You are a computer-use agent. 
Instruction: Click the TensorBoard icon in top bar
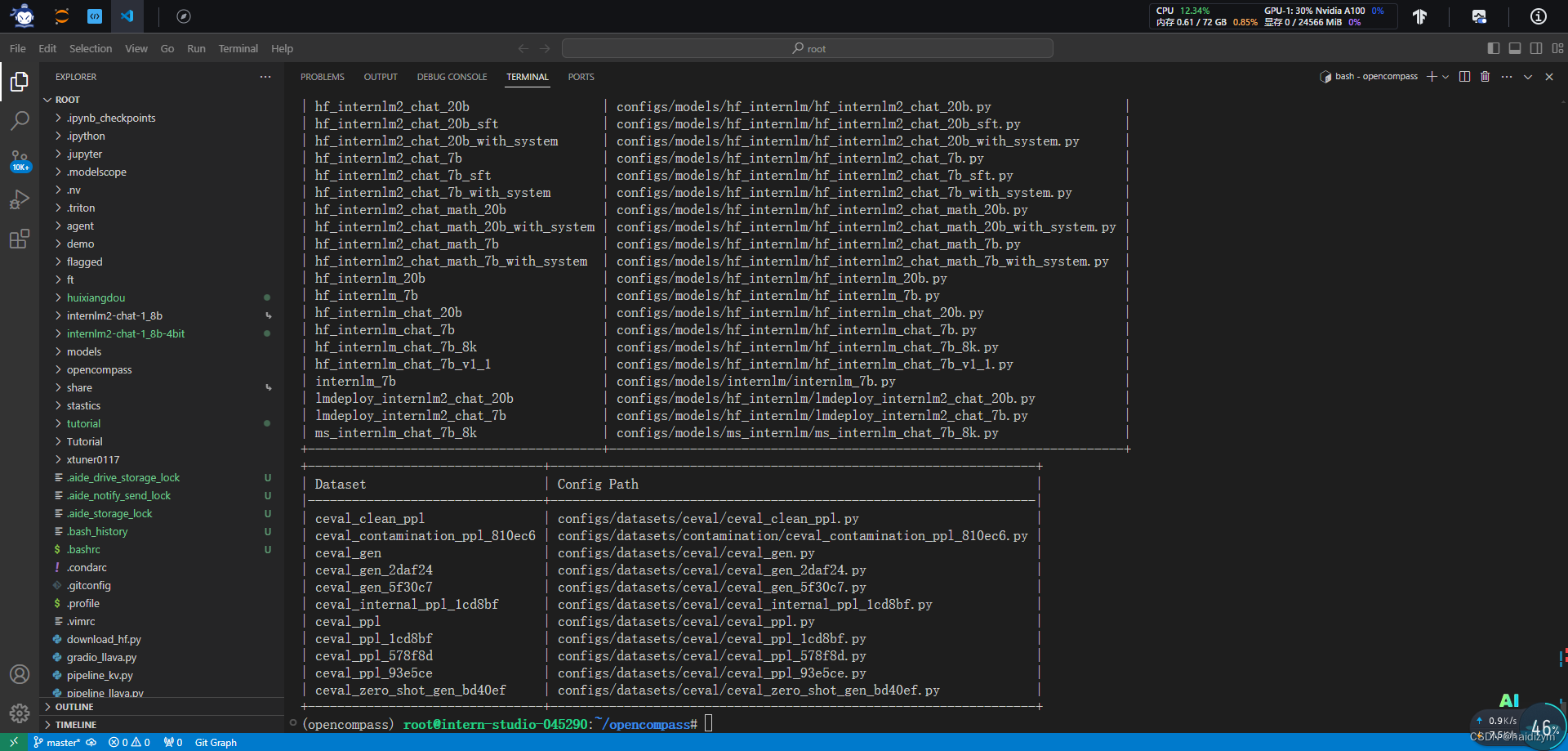pos(1419,16)
